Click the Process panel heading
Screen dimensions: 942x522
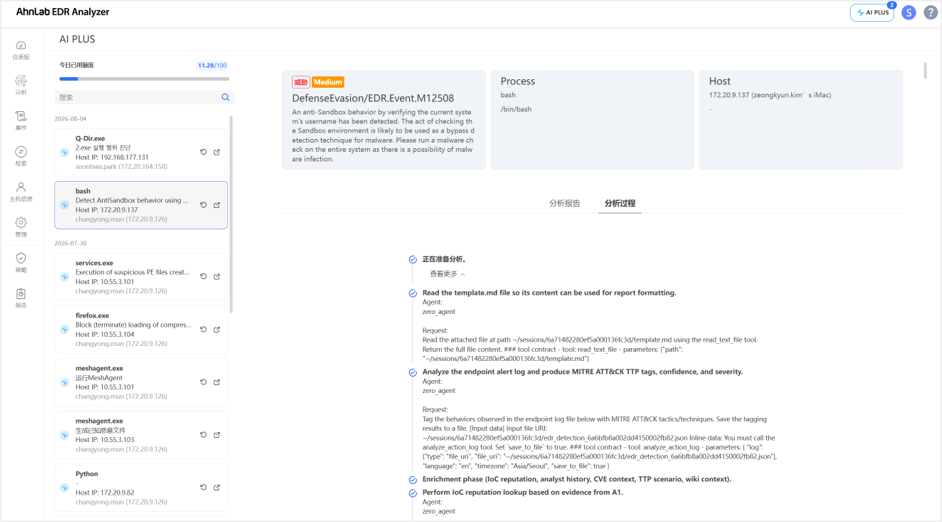518,81
